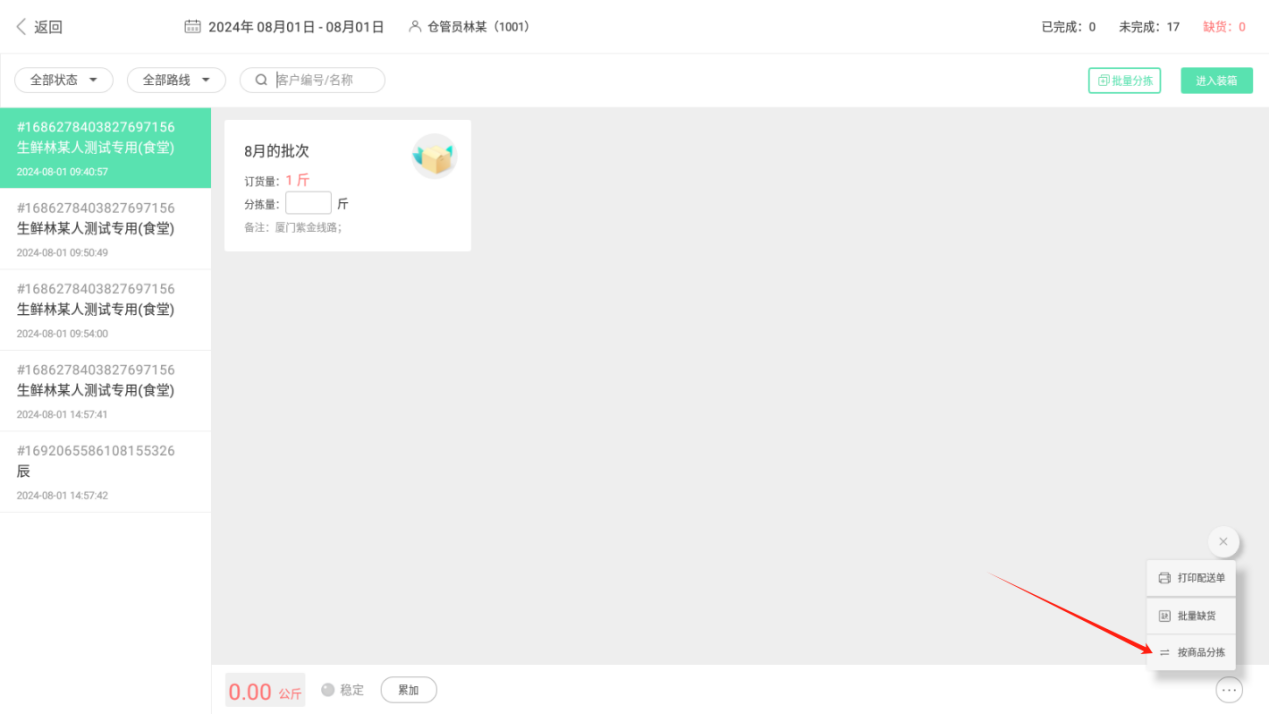This screenshot has width=1269, height=714.
Task: Select the order named 辰
Action: coord(105,472)
